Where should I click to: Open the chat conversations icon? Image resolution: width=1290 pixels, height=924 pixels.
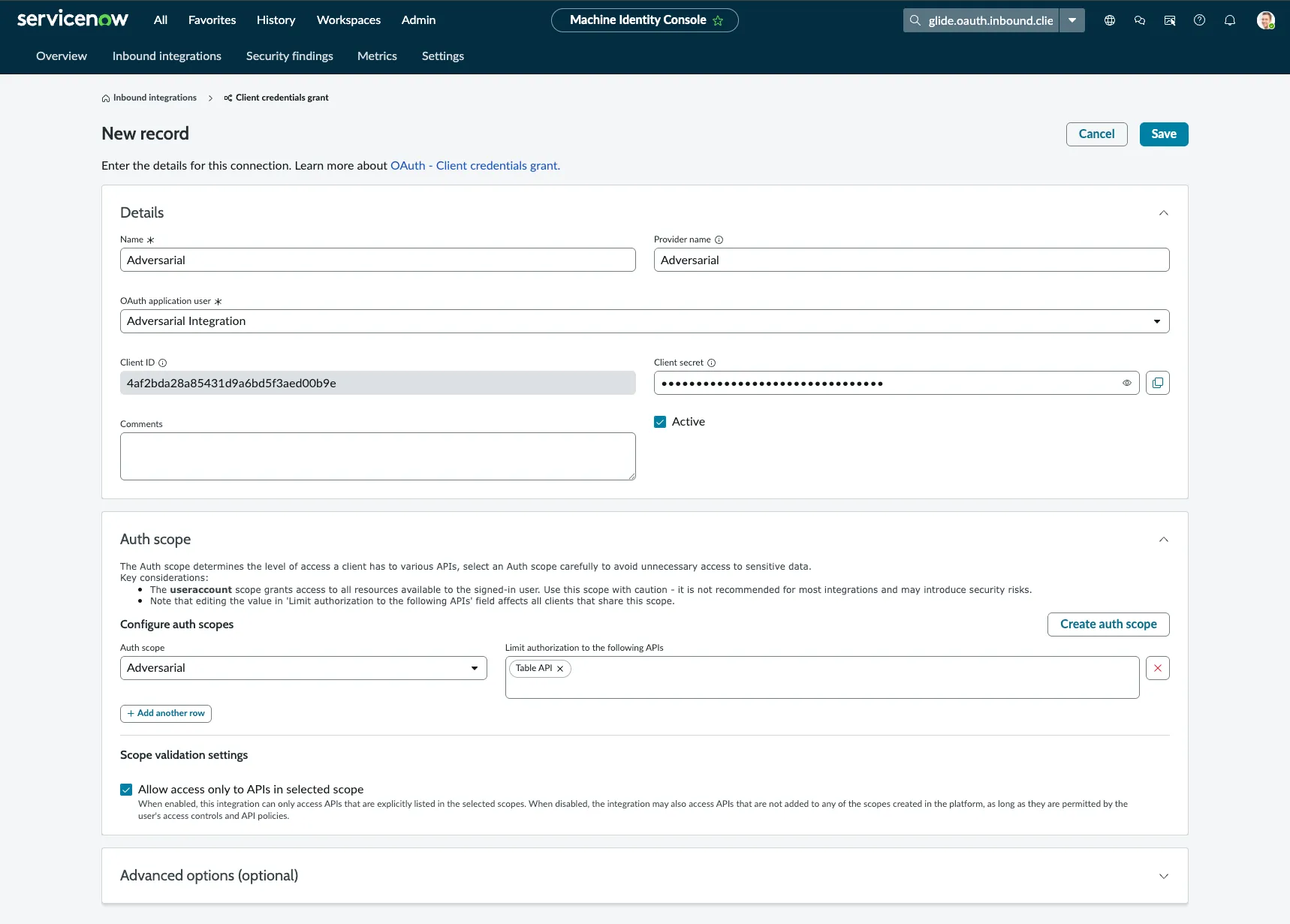tap(1140, 20)
